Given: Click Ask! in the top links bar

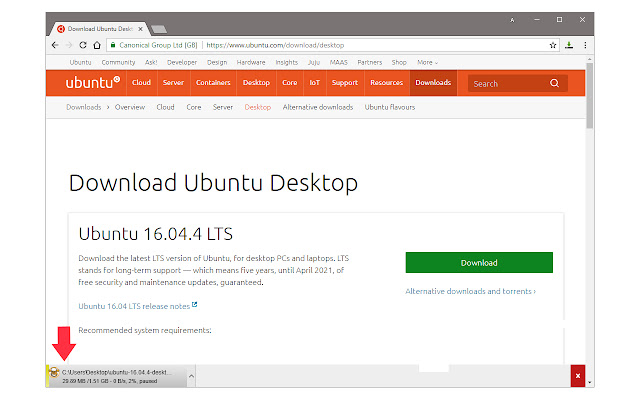Looking at the screenshot, I should (151, 62).
